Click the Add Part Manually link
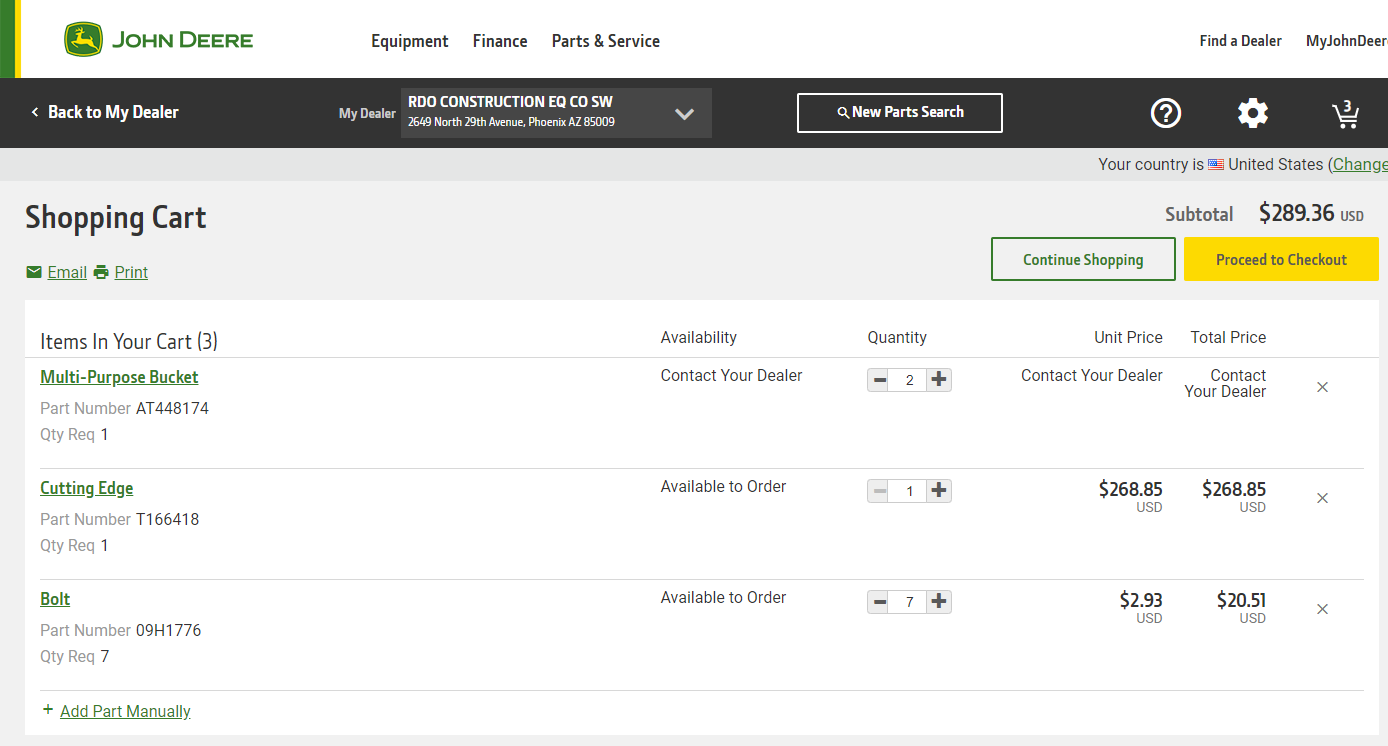 125,711
